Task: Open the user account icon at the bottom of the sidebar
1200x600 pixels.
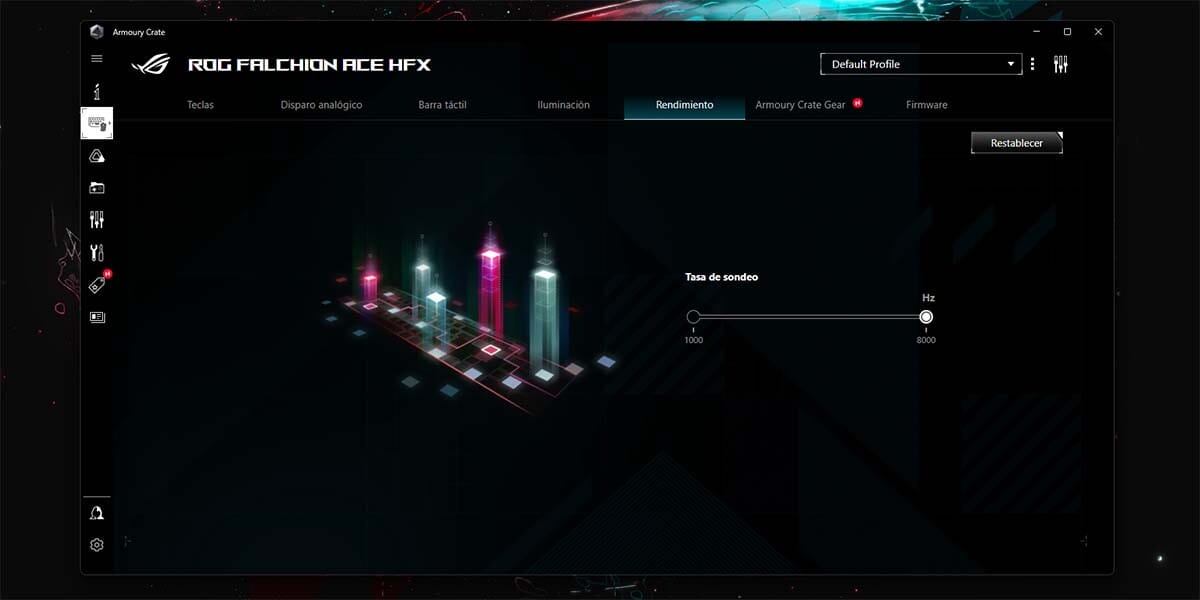Action: point(97,512)
